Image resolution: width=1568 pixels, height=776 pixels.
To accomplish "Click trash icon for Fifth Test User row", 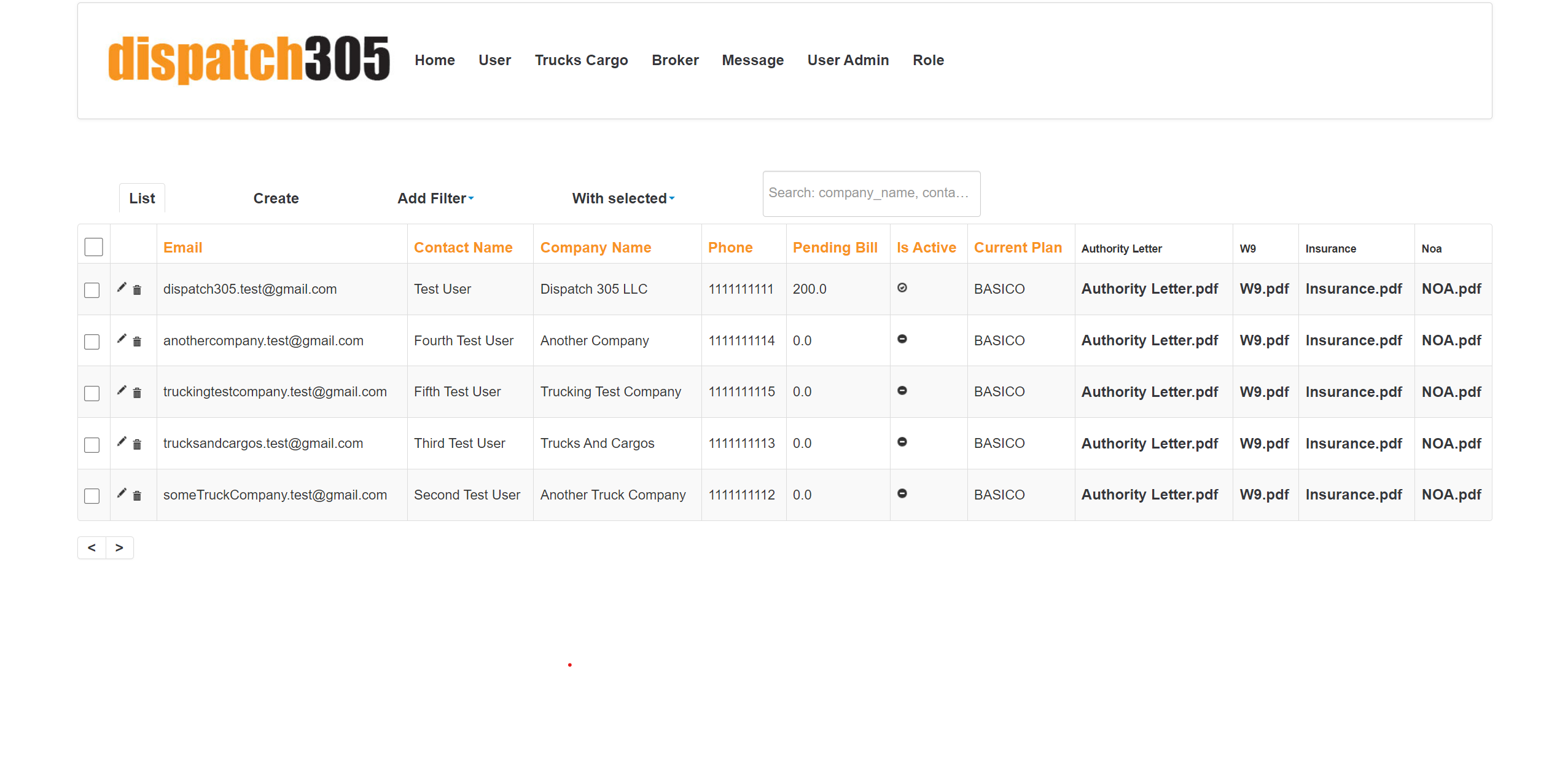I will [137, 393].
